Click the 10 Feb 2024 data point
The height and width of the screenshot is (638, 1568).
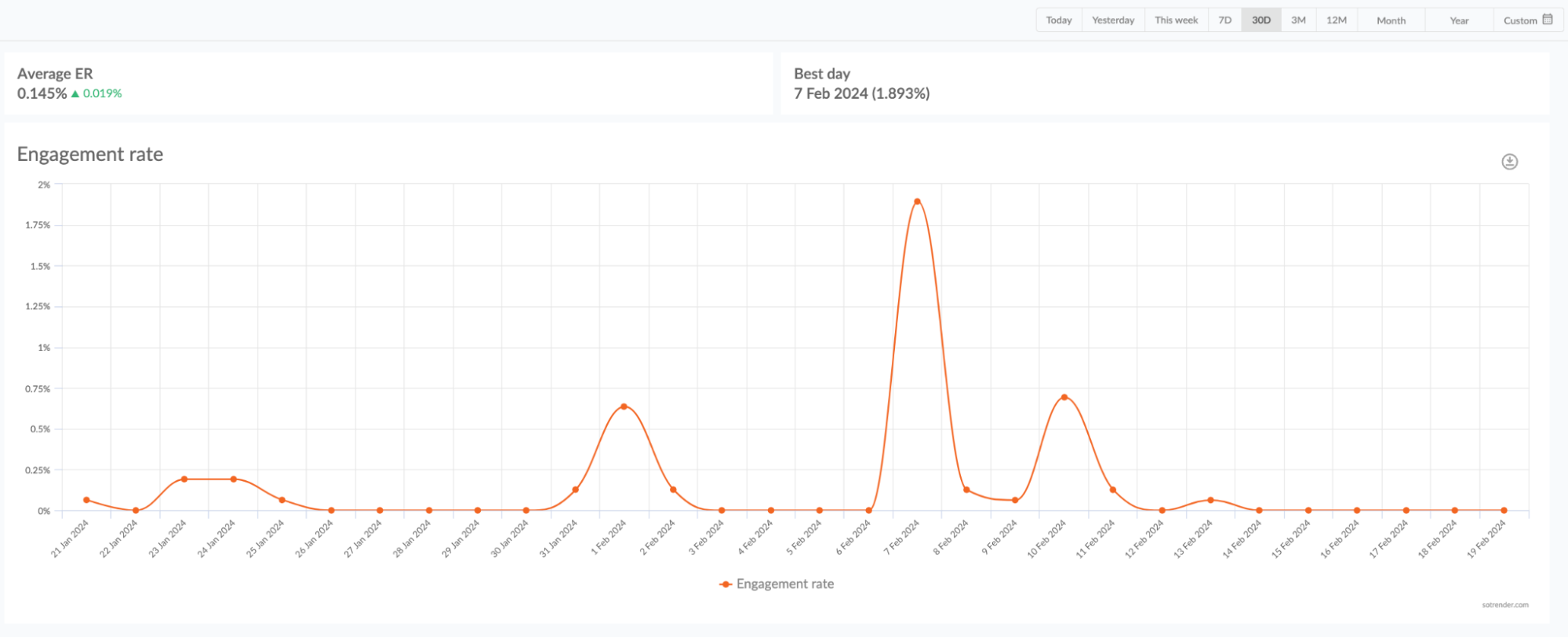click(1064, 397)
